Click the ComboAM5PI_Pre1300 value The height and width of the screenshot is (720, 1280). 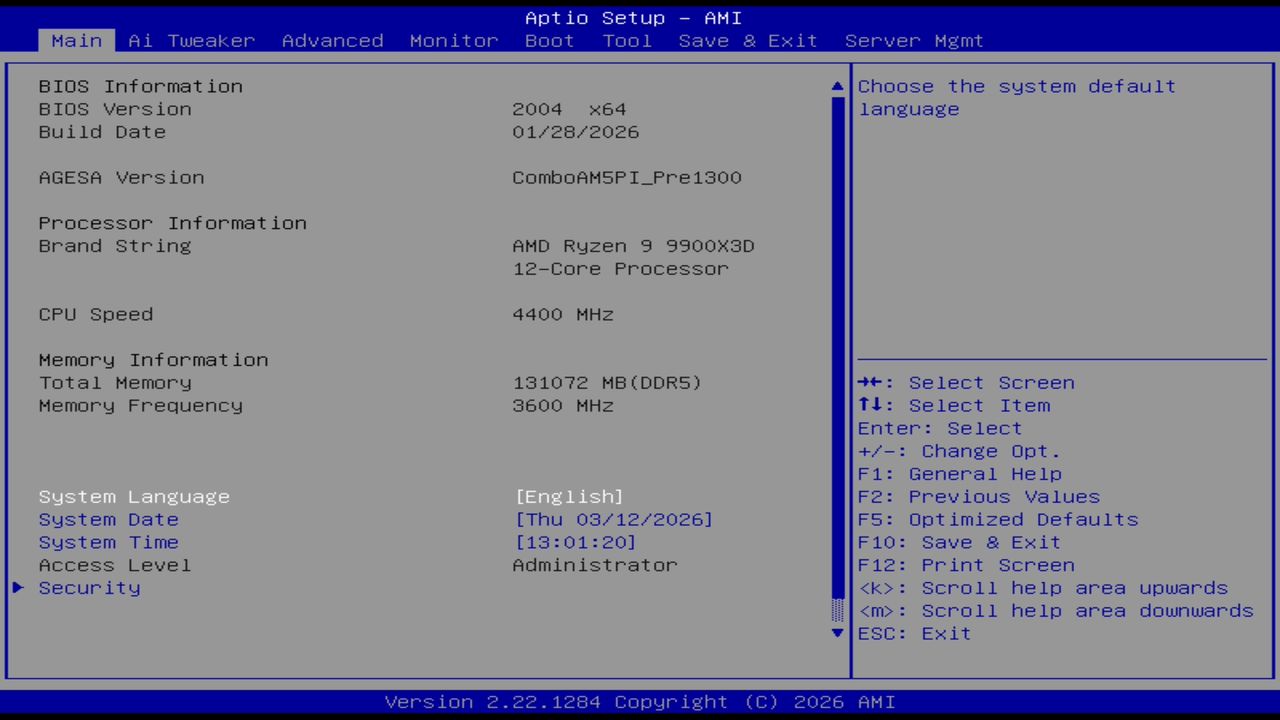[x=627, y=178]
